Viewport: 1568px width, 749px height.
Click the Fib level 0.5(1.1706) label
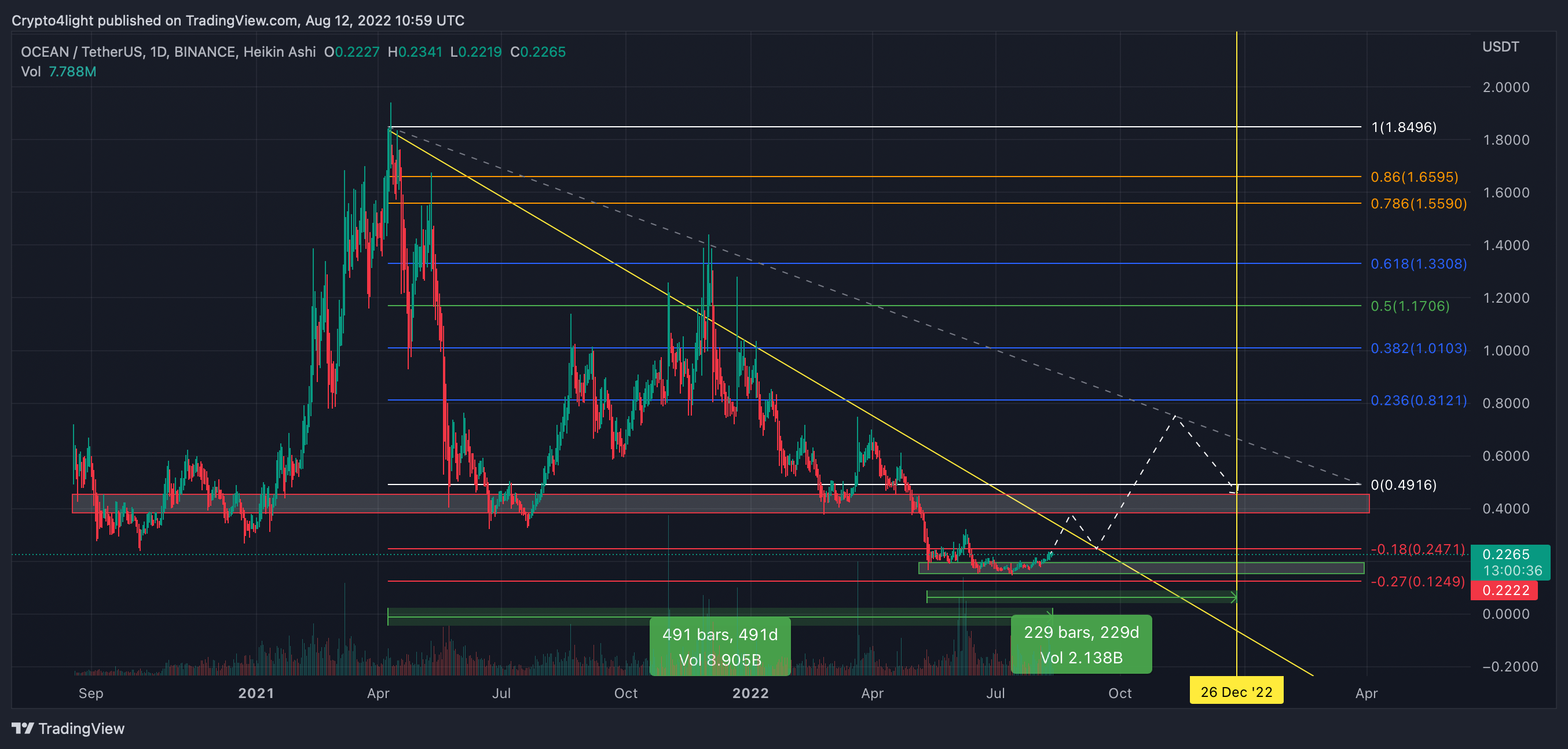pyautogui.click(x=1411, y=306)
